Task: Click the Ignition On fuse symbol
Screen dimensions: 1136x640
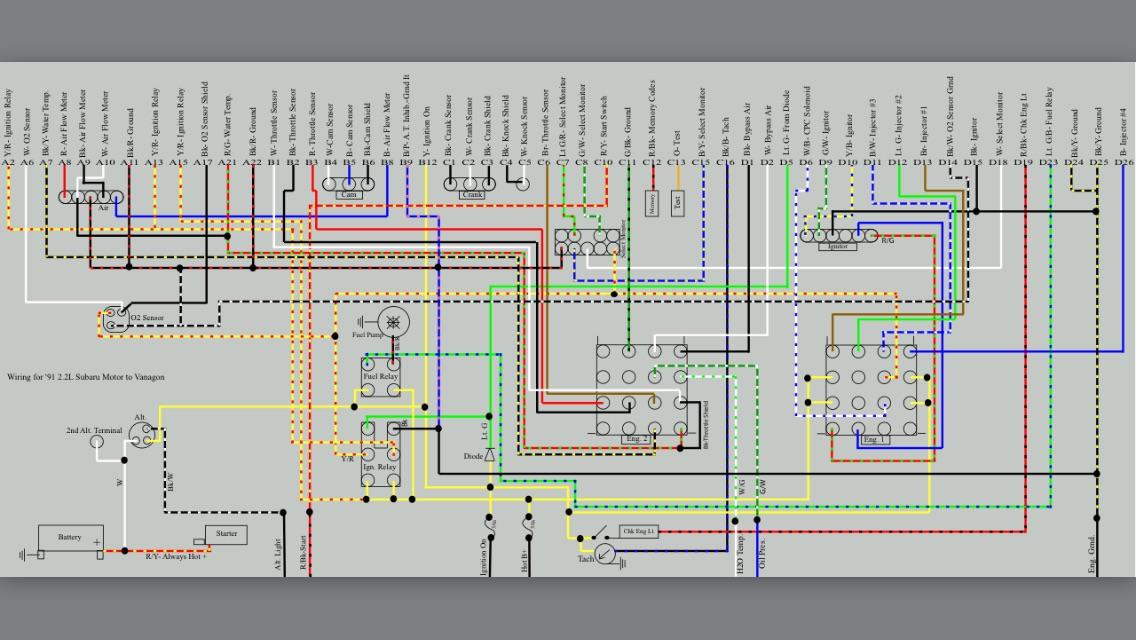Action: [x=490, y=523]
